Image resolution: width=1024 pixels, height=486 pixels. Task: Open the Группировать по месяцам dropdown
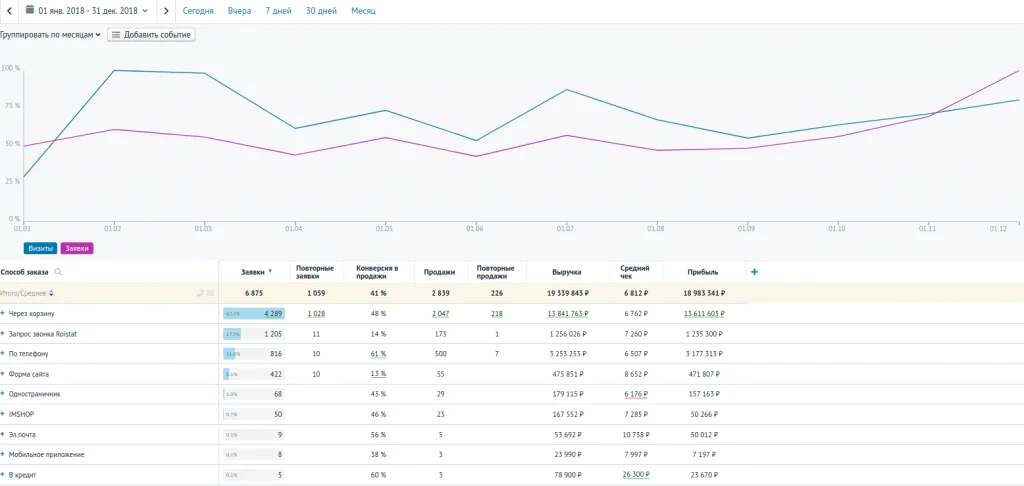[50, 35]
